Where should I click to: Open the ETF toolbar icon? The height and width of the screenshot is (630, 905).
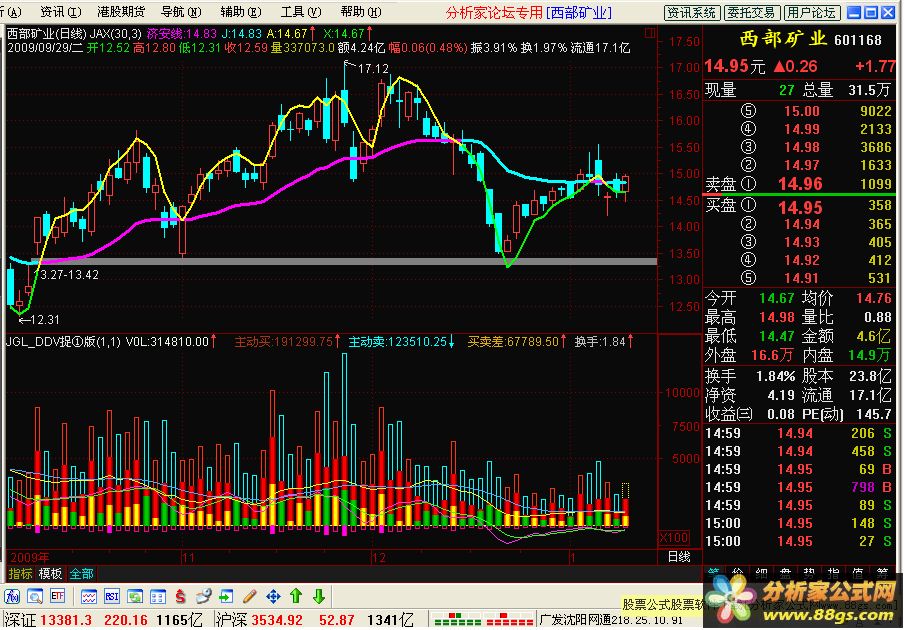point(58,596)
